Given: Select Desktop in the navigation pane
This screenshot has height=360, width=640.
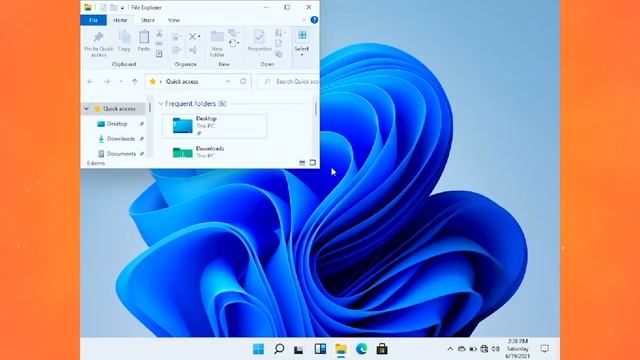Looking at the screenshot, I should 117,124.
